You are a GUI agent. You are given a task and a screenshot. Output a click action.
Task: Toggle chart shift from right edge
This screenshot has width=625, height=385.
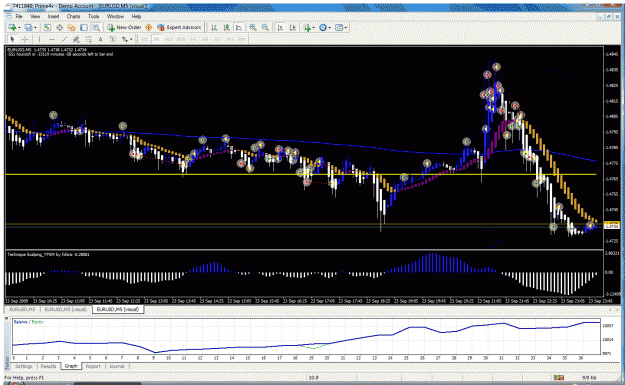click(293, 28)
